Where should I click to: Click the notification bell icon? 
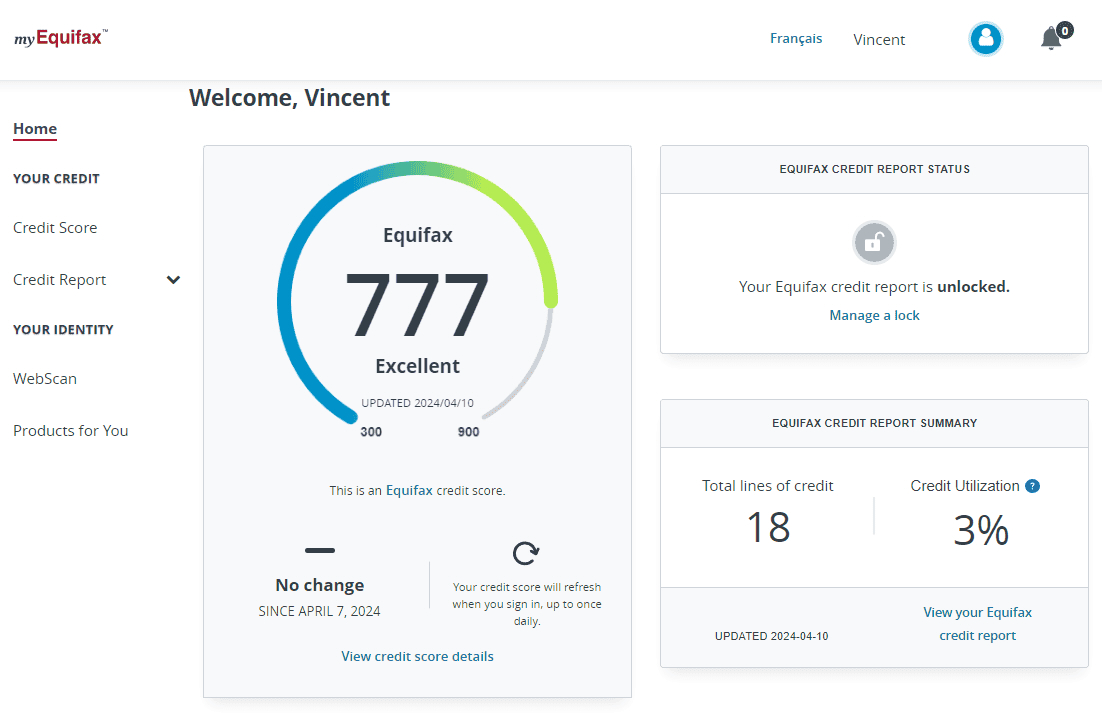tap(1050, 39)
